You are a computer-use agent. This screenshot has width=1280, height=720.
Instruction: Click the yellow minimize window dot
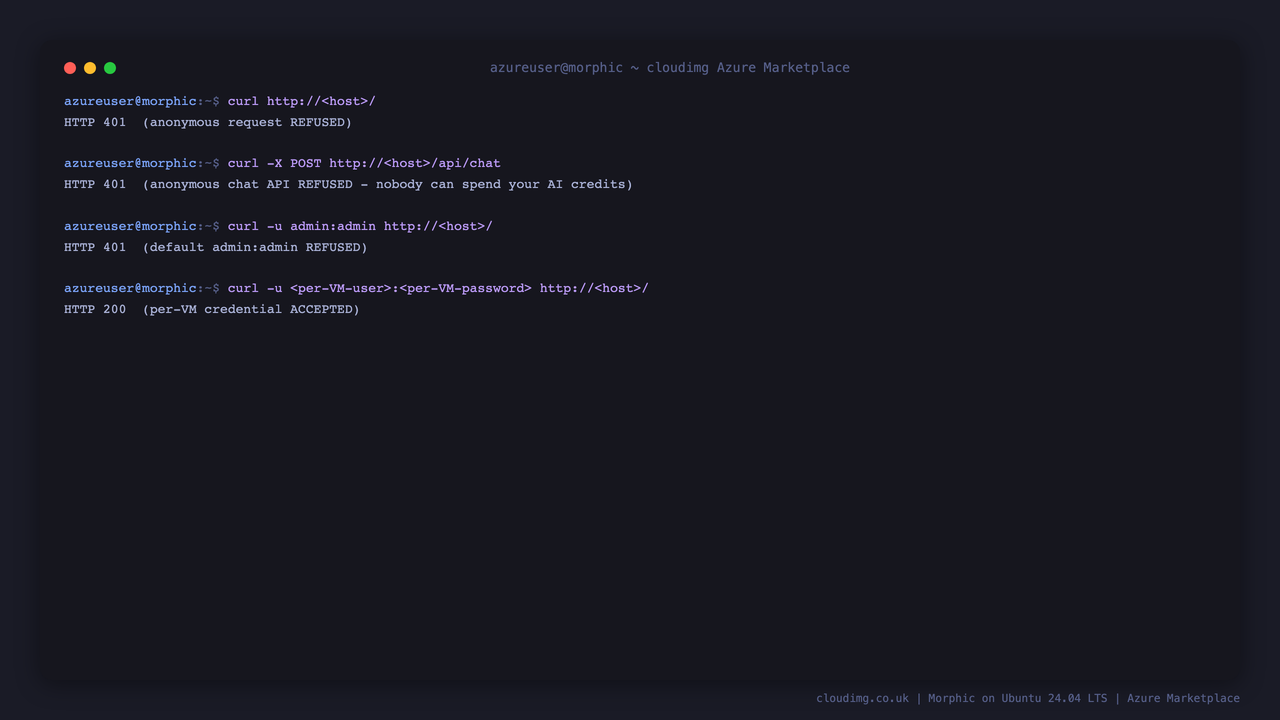click(x=90, y=68)
